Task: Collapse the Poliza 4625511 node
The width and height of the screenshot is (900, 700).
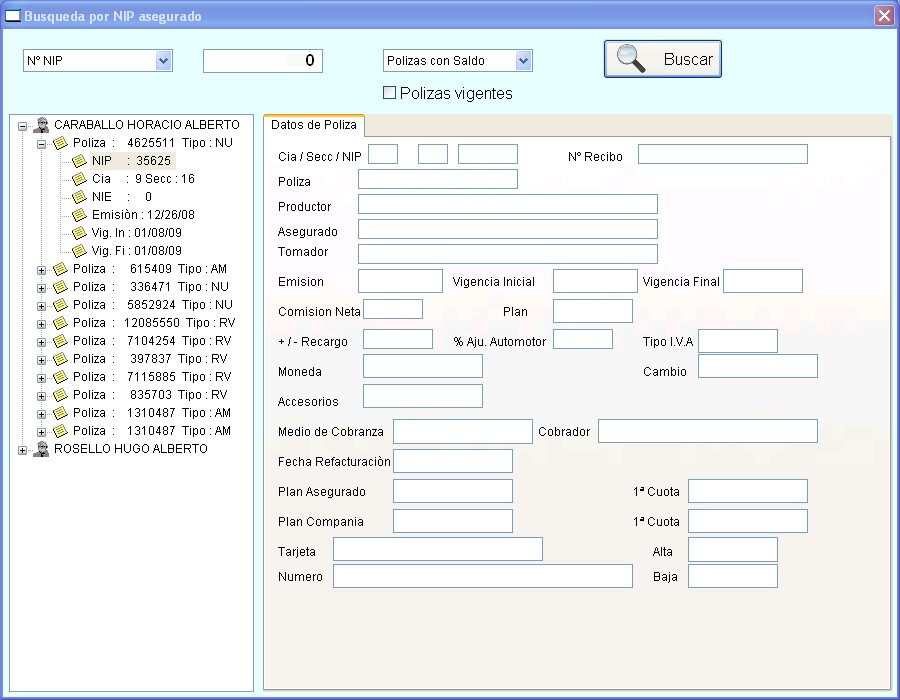Action: coord(41,144)
